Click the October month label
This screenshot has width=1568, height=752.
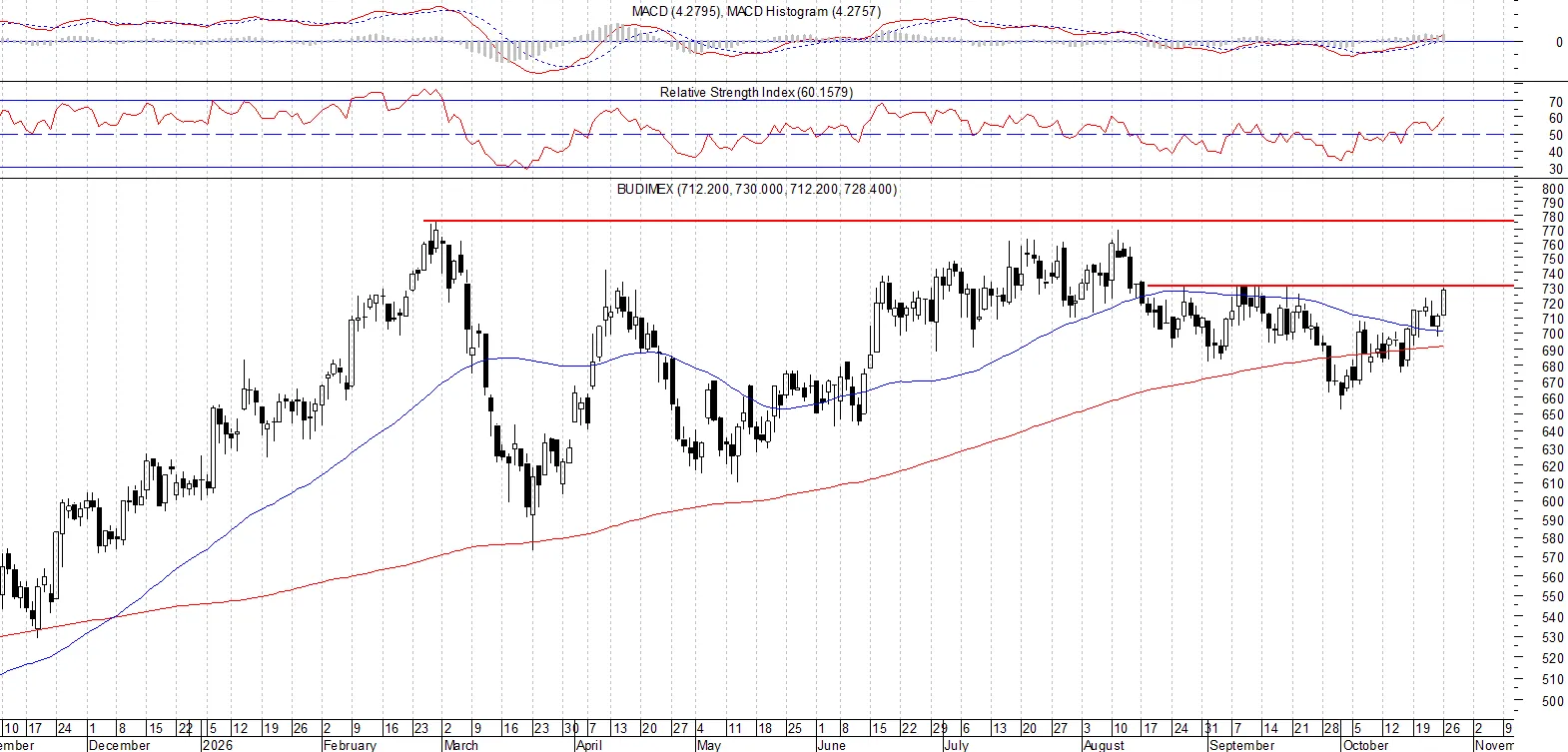pos(1365,745)
